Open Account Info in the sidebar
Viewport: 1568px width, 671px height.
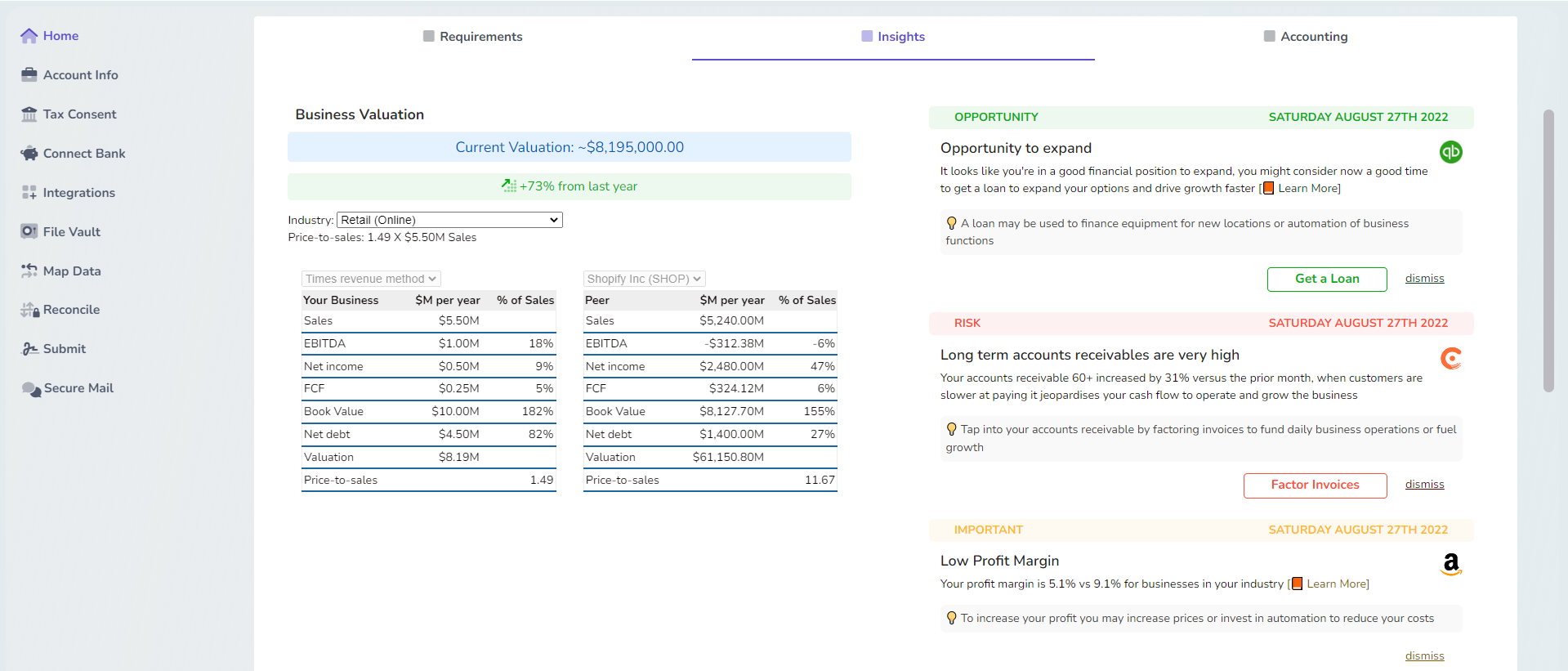click(69, 75)
